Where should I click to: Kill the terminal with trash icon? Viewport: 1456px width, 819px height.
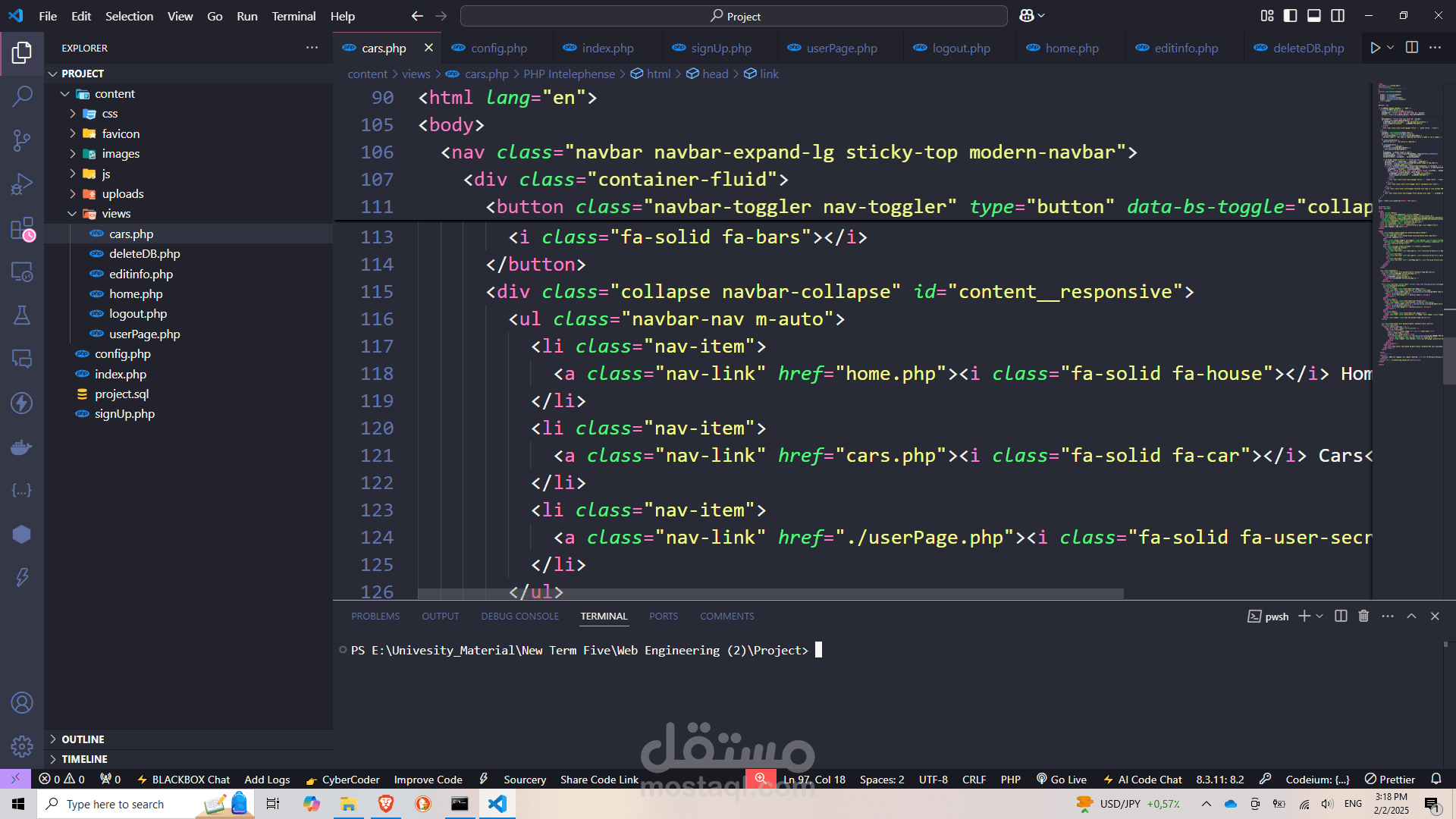click(1363, 617)
